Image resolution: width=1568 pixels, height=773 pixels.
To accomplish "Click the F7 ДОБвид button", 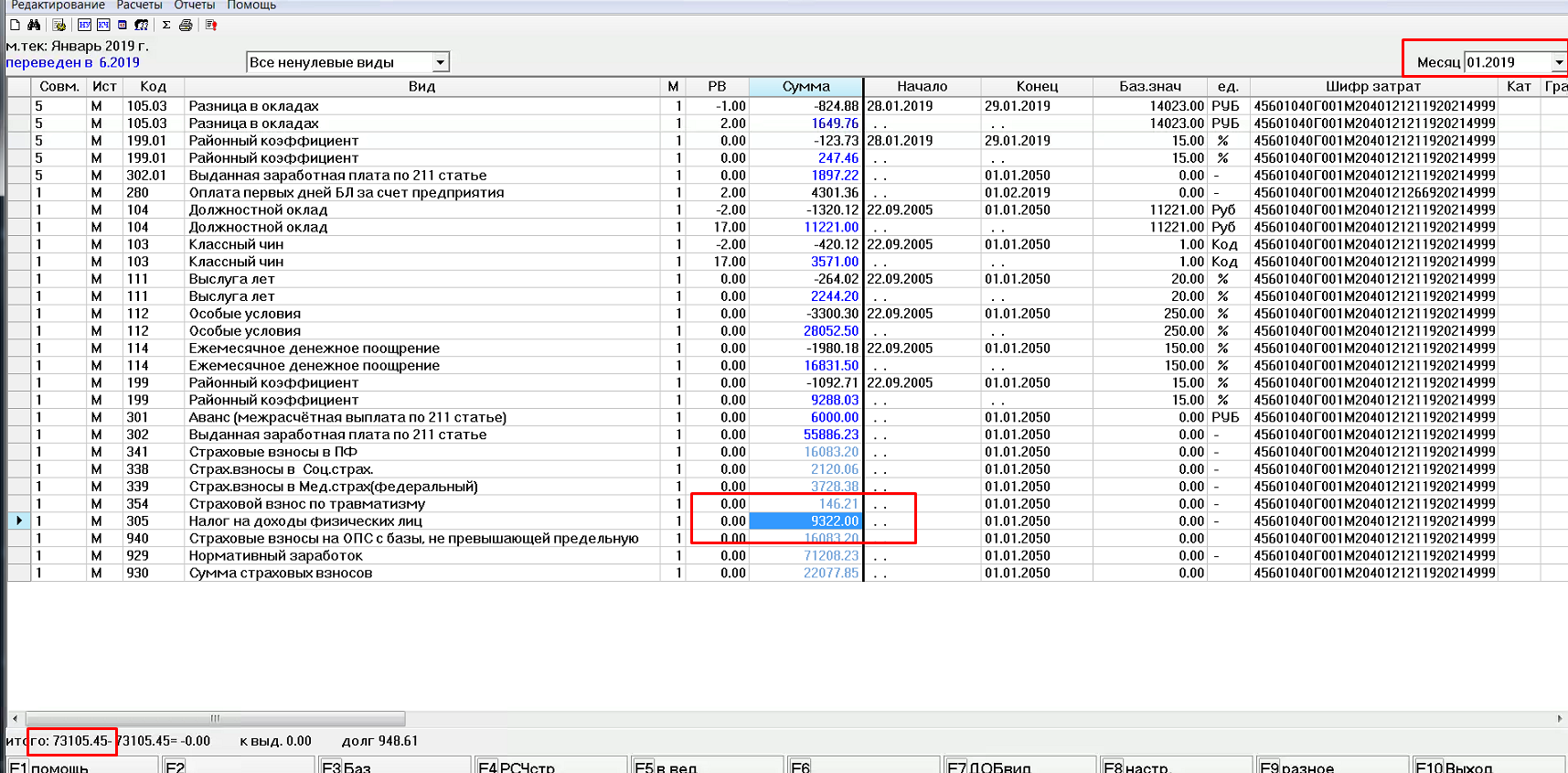I will [1020, 766].
